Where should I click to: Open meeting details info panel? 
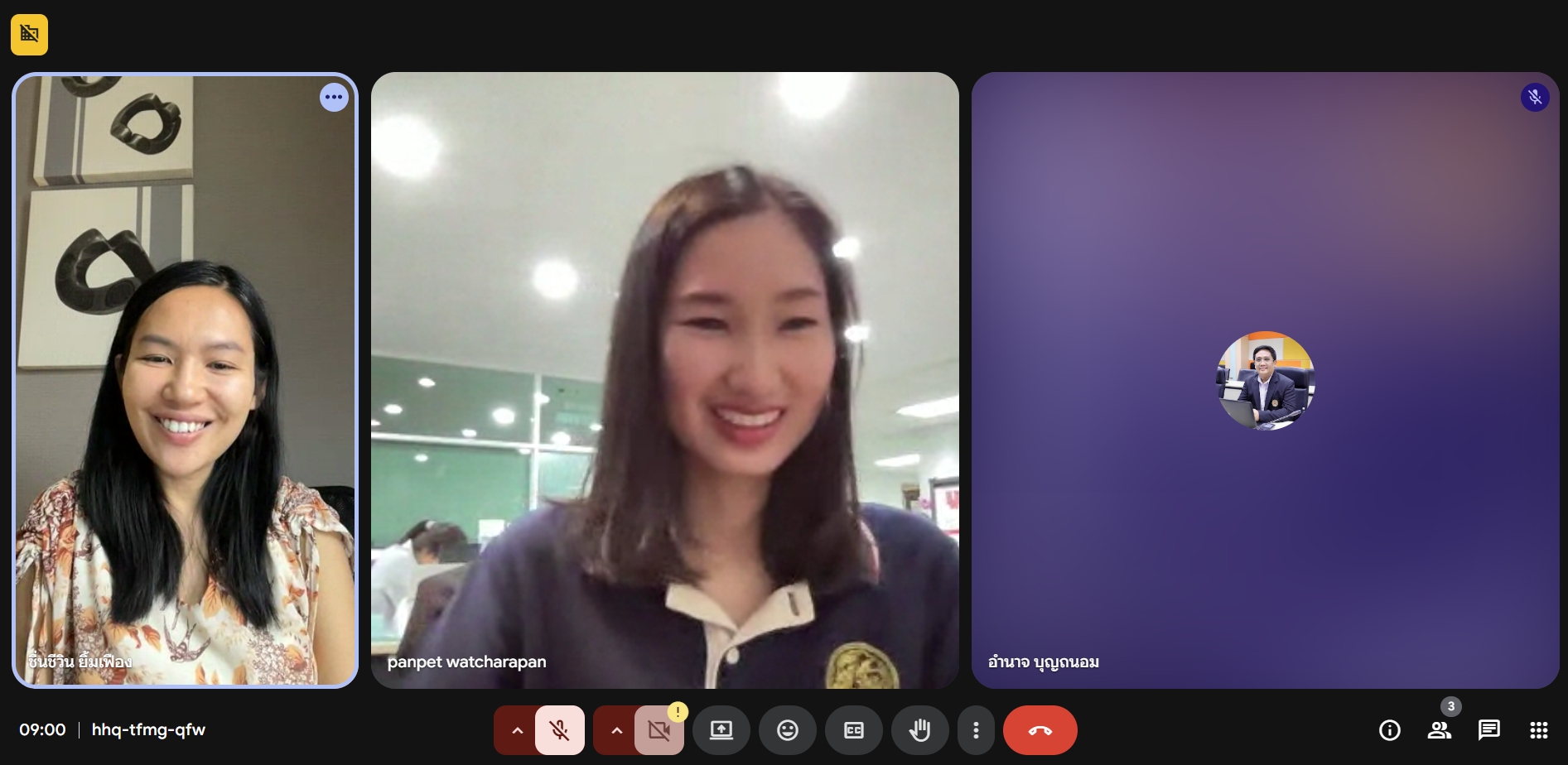(1389, 730)
